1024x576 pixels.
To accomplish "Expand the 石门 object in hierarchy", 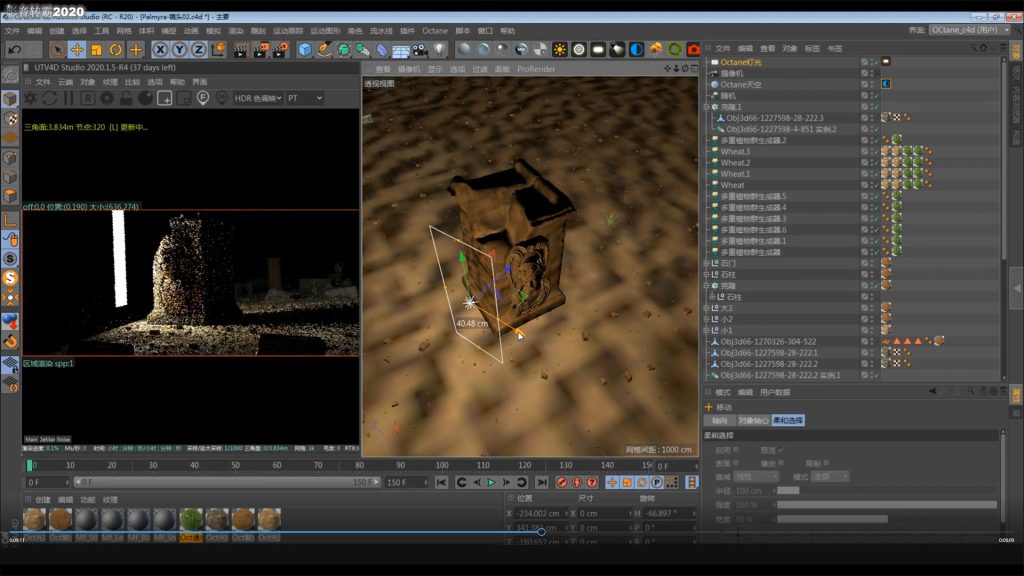I will (706, 264).
